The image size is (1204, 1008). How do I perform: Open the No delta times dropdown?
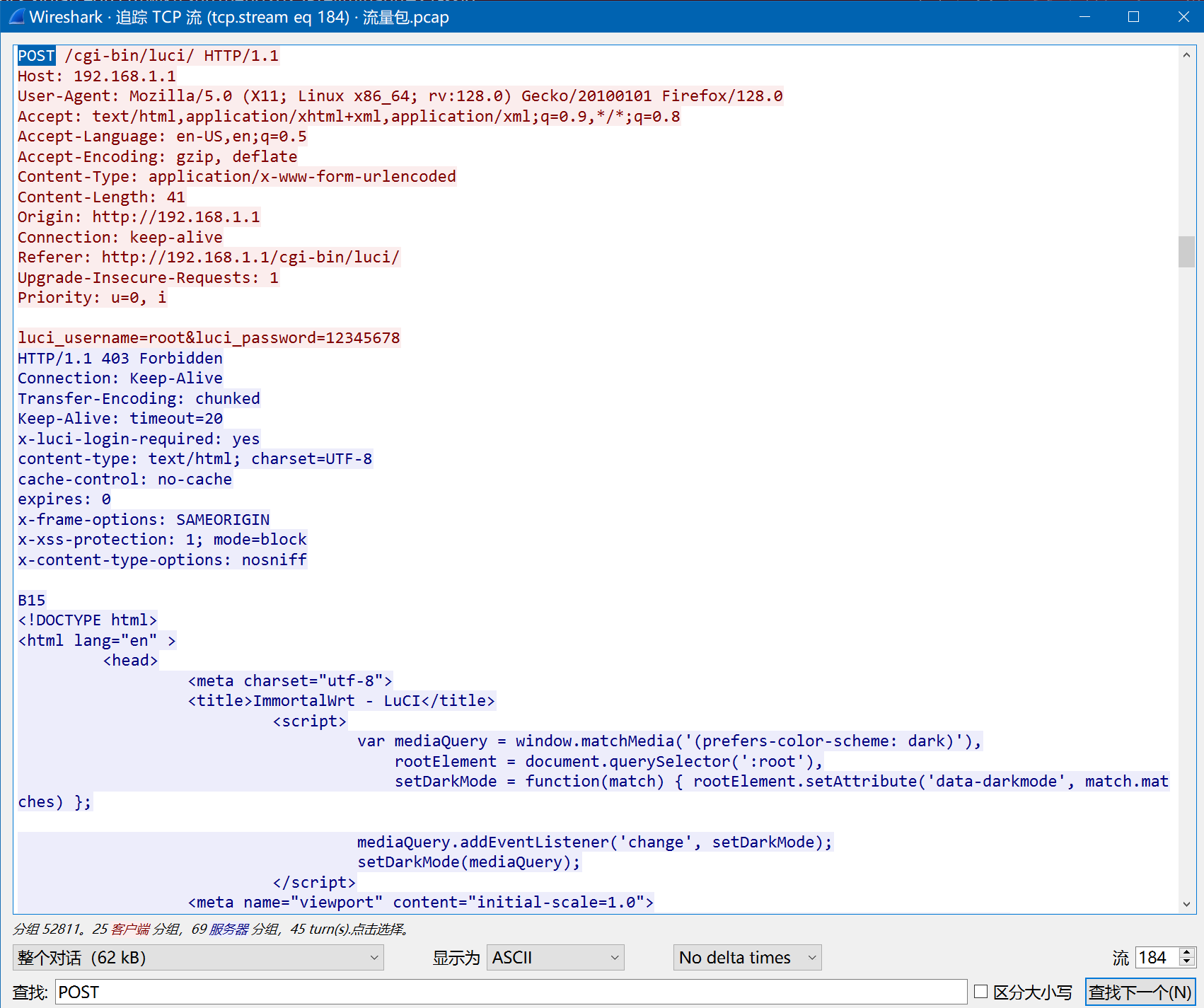coord(746,958)
